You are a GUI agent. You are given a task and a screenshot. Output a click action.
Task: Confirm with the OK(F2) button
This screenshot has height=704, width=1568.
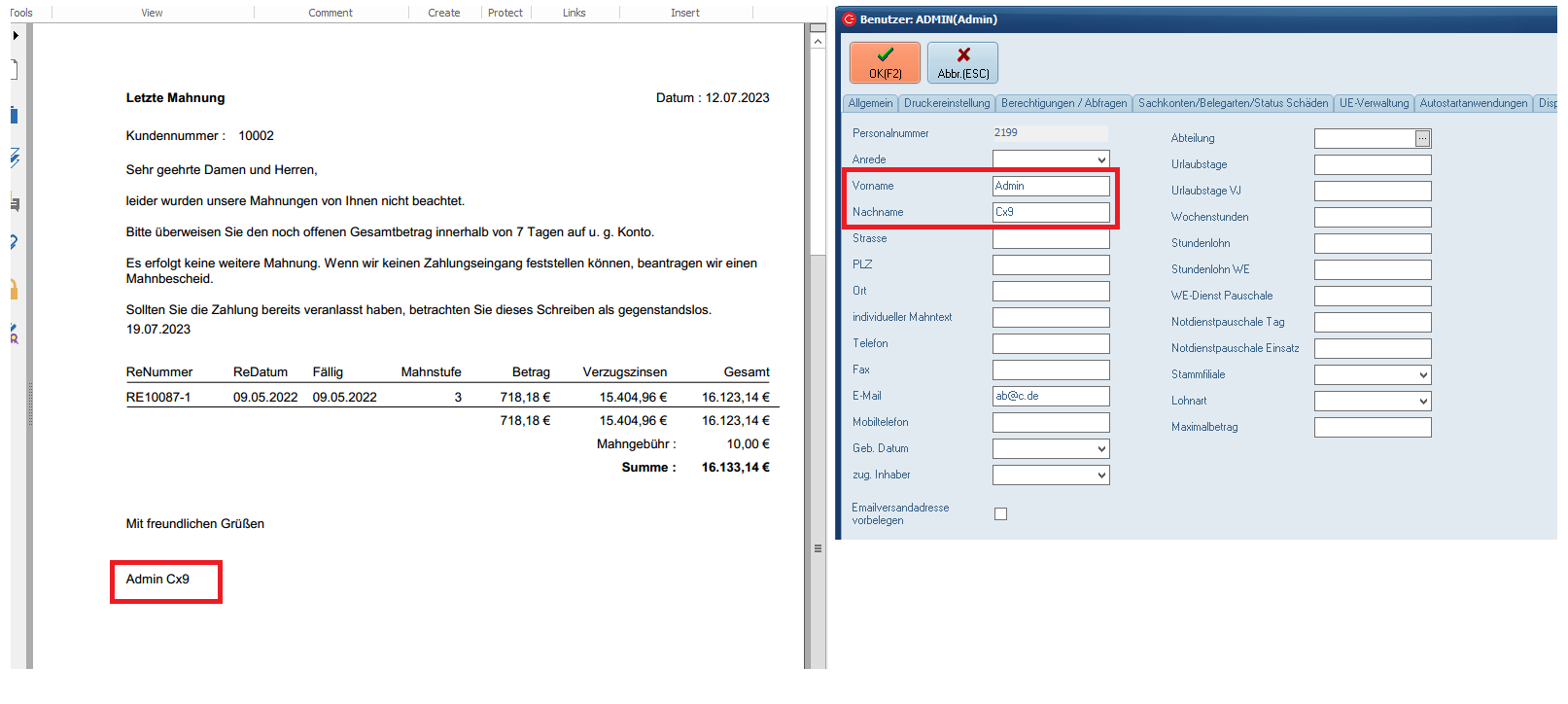pos(885,62)
